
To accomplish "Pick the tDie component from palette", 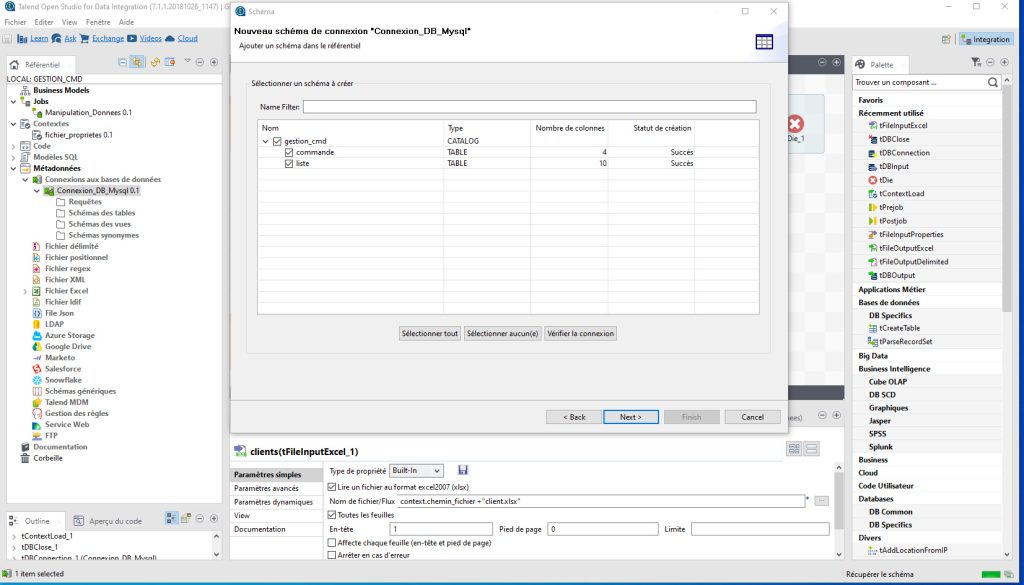I will pyautogui.click(x=880, y=180).
